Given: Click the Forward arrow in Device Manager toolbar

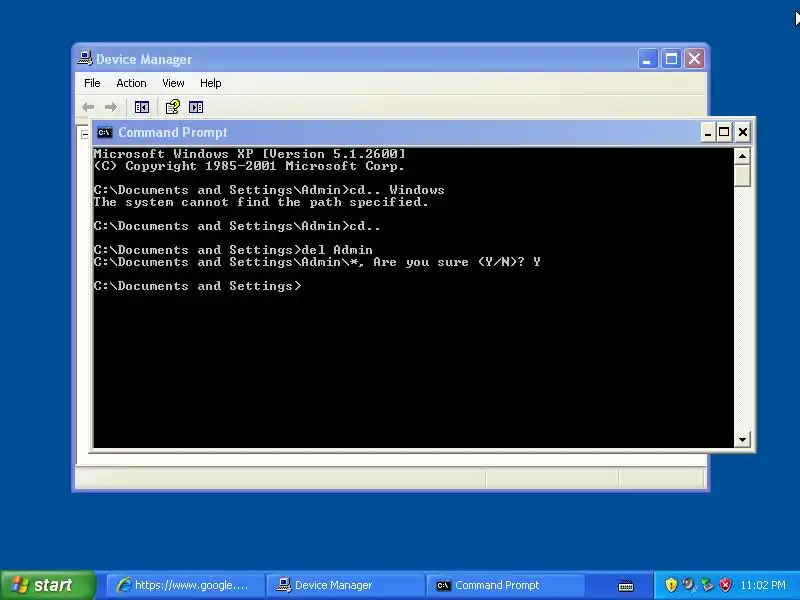Looking at the screenshot, I should coord(111,107).
